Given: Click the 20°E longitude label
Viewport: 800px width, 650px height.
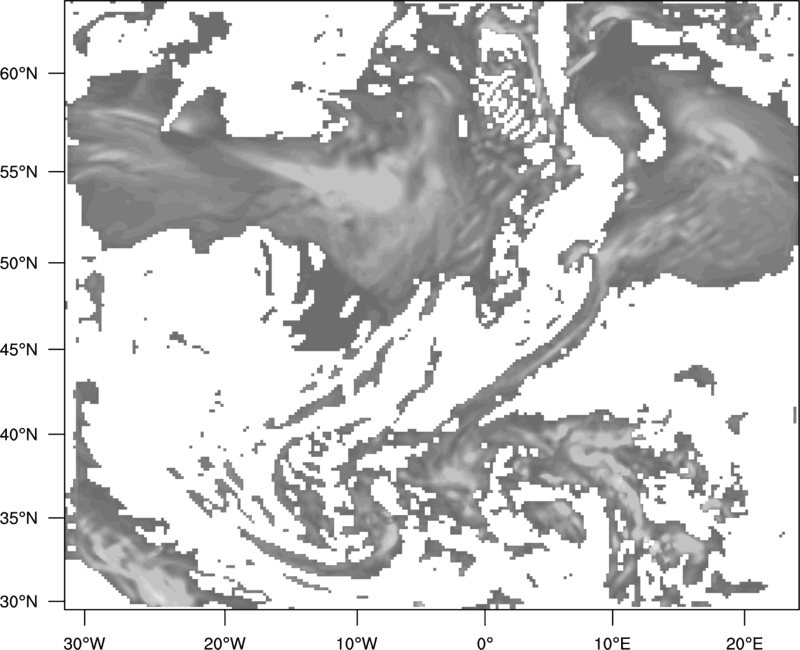Looking at the screenshot, I should click(744, 643).
